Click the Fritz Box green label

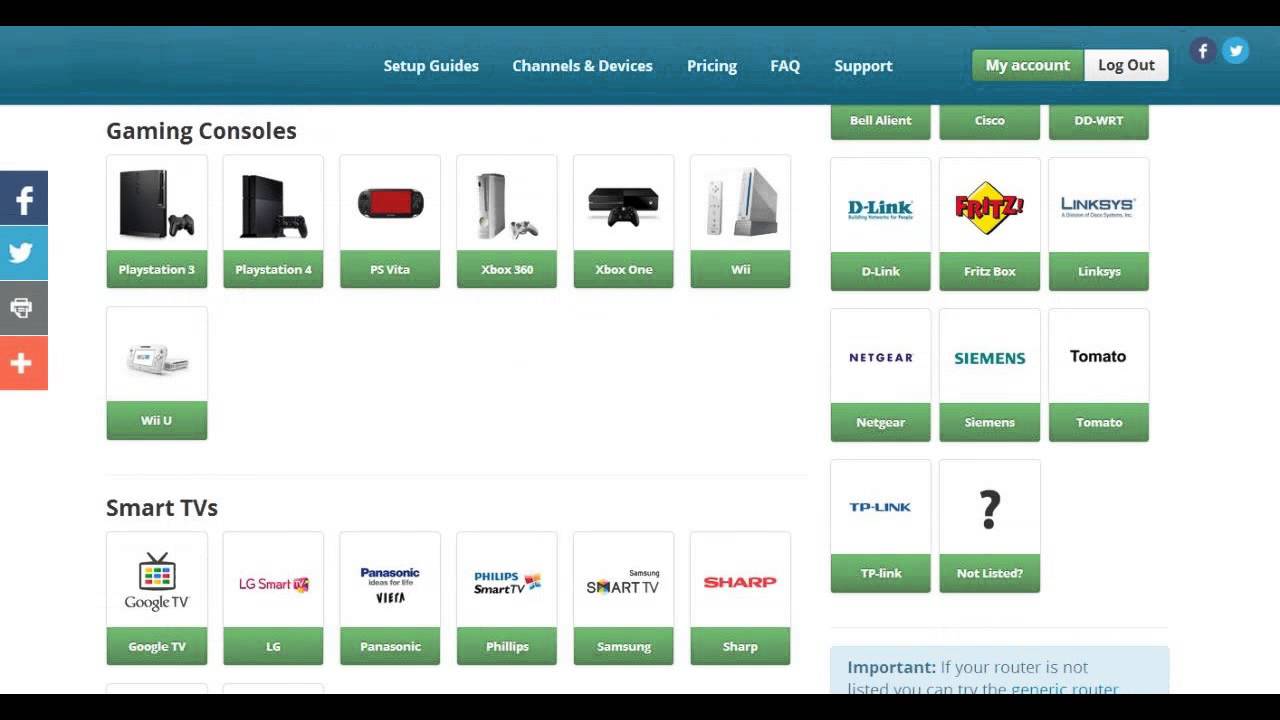tap(989, 271)
